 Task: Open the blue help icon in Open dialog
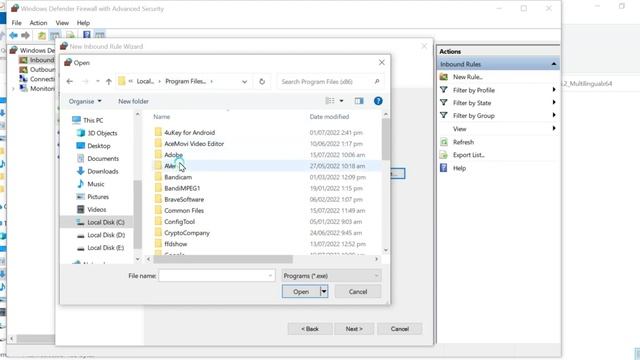coord(378,101)
